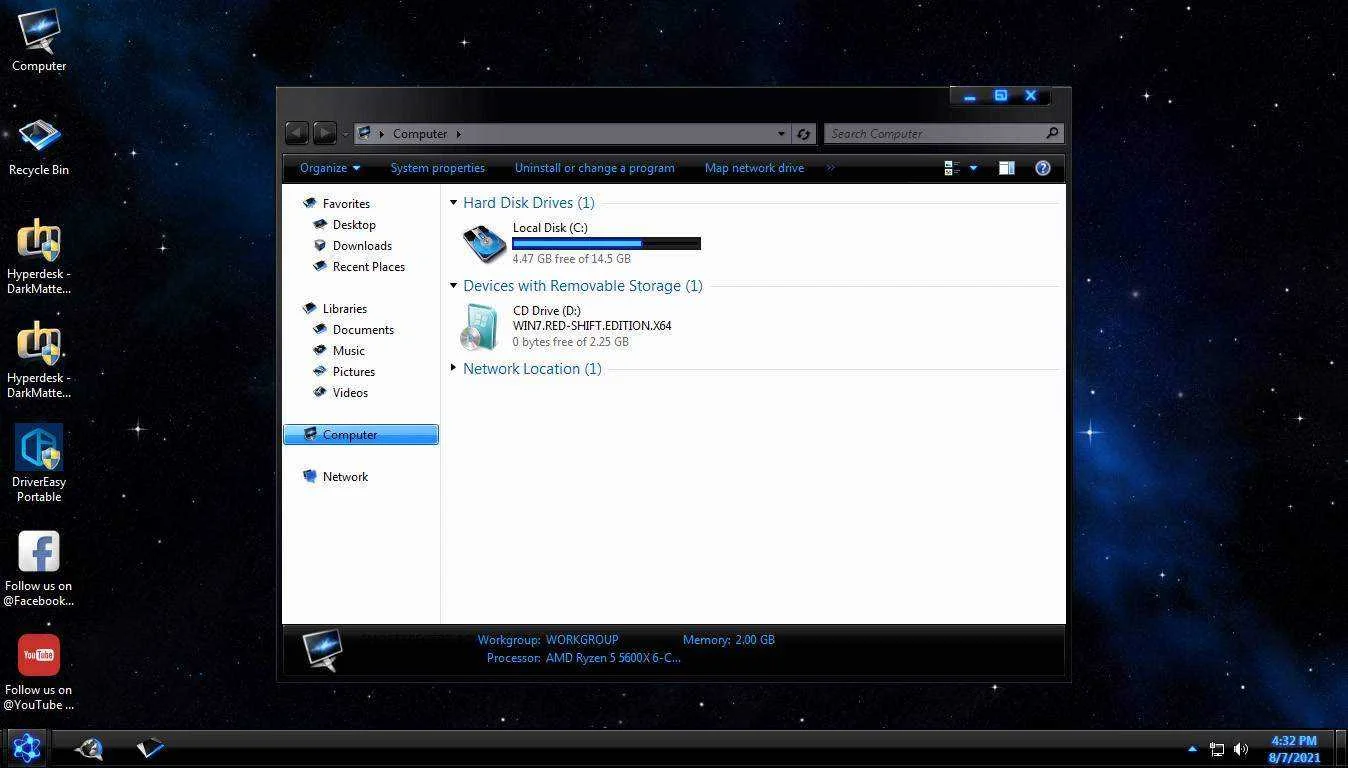The width and height of the screenshot is (1348, 768).
Task: Expand the arrow after Computer in breadcrumb
Action: point(459,134)
